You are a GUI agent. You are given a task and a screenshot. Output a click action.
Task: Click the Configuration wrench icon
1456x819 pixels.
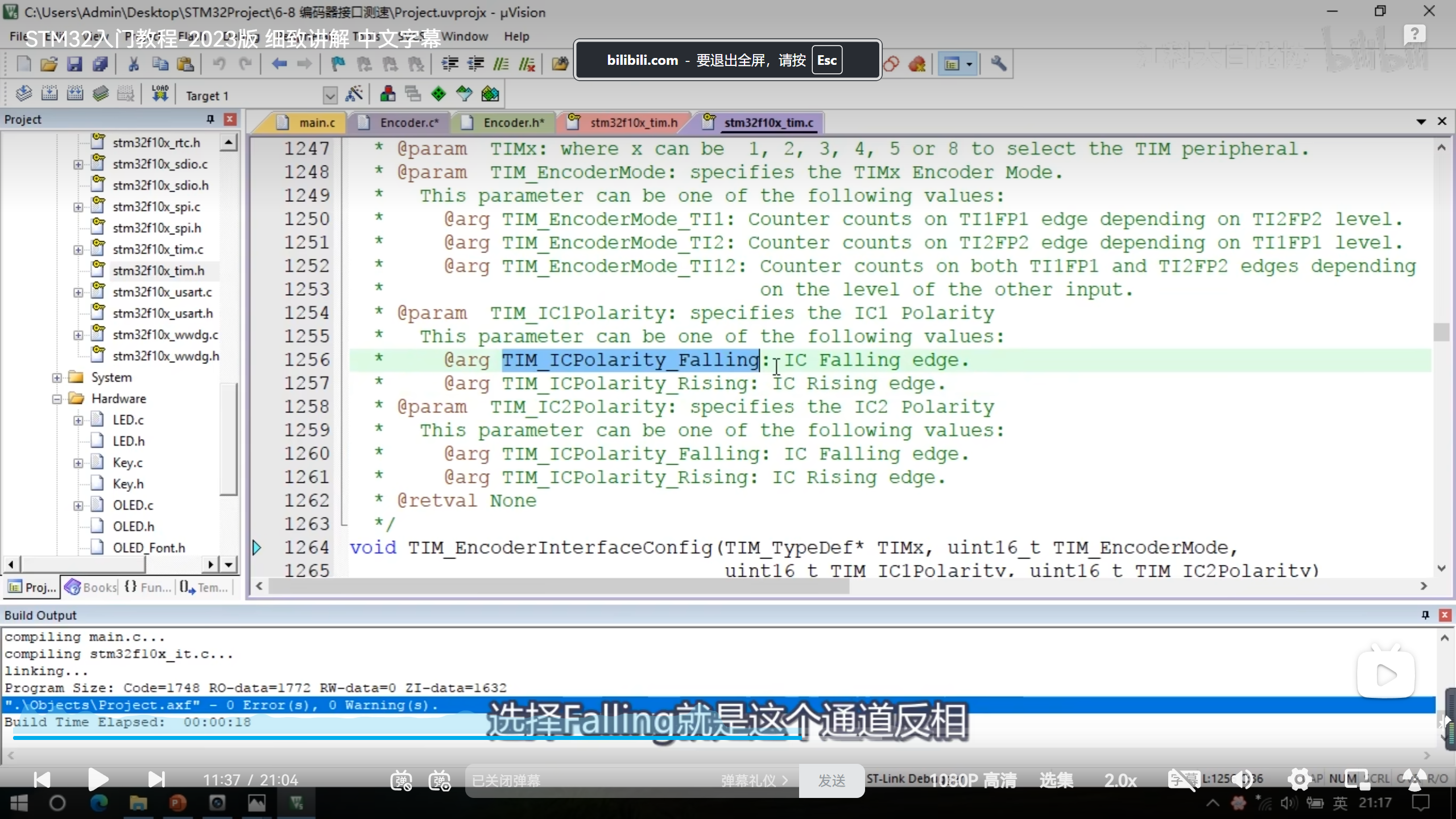point(998,64)
